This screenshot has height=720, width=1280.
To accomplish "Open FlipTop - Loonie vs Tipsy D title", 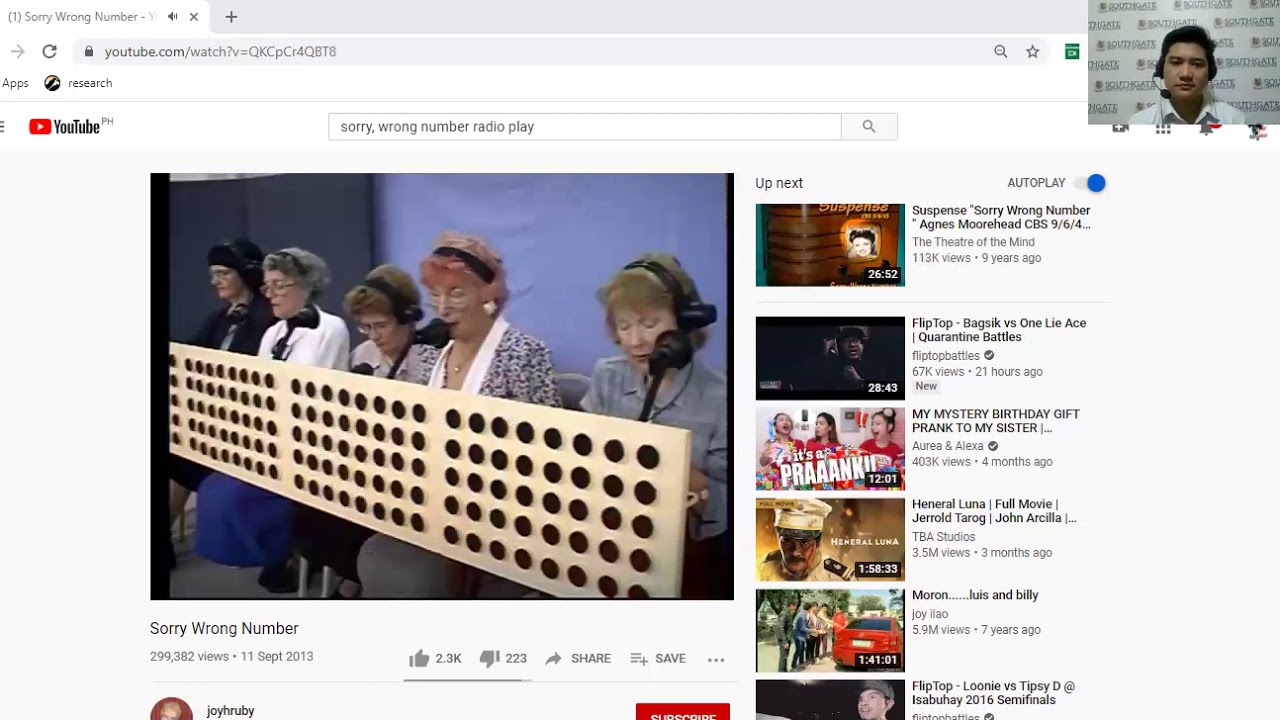I will point(993,693).
